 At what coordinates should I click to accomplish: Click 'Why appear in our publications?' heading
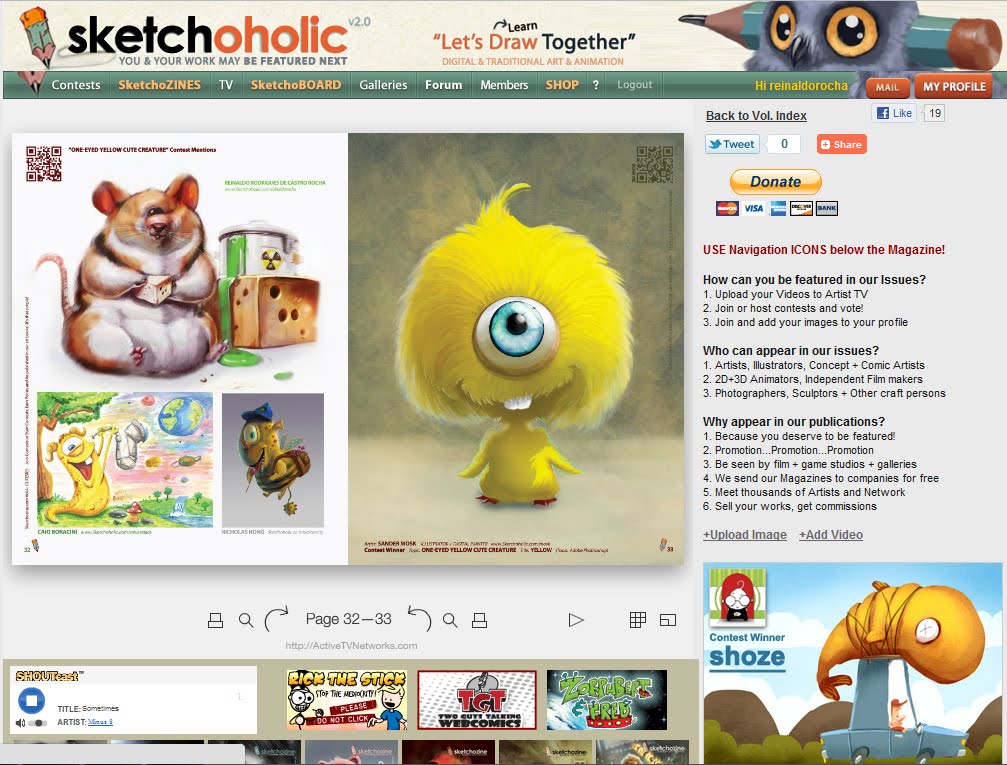point(794,421)
